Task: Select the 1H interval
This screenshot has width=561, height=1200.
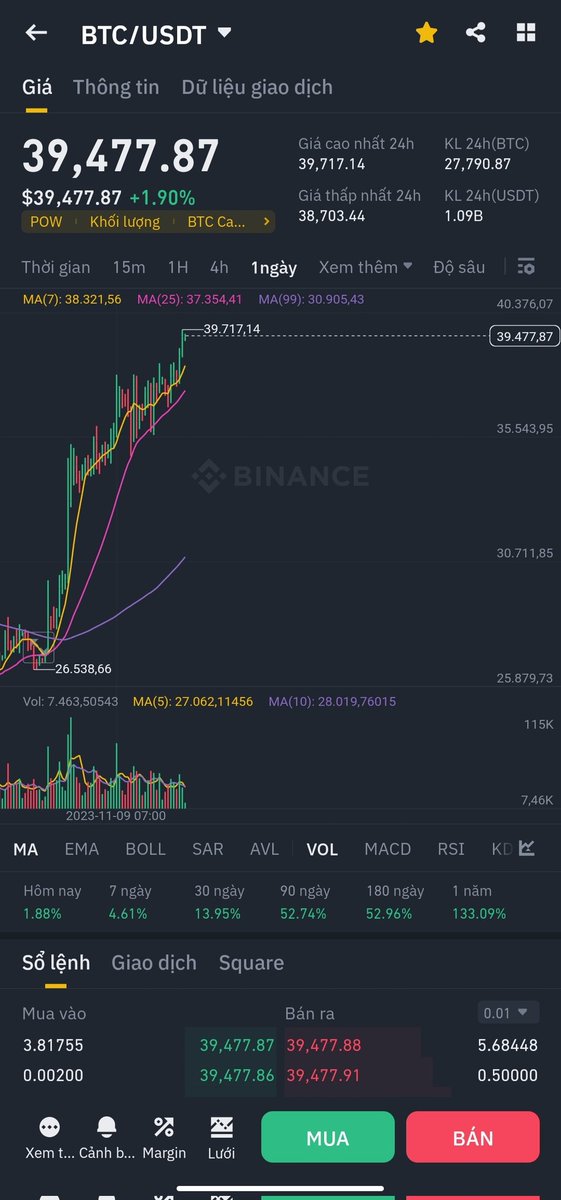Action: (178, 267)
